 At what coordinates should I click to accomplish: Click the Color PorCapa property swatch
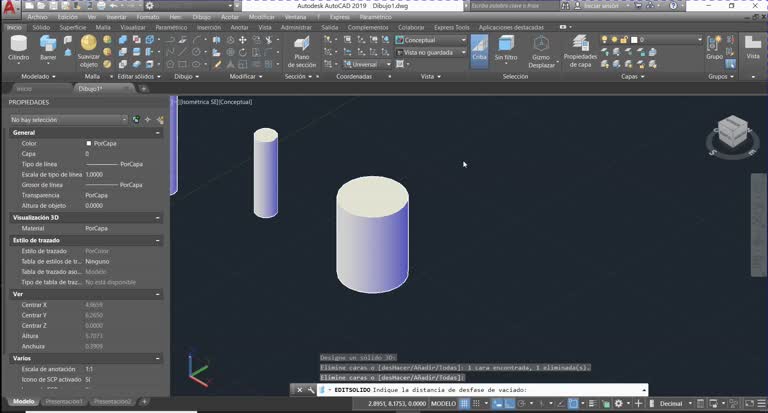(89, 144)
